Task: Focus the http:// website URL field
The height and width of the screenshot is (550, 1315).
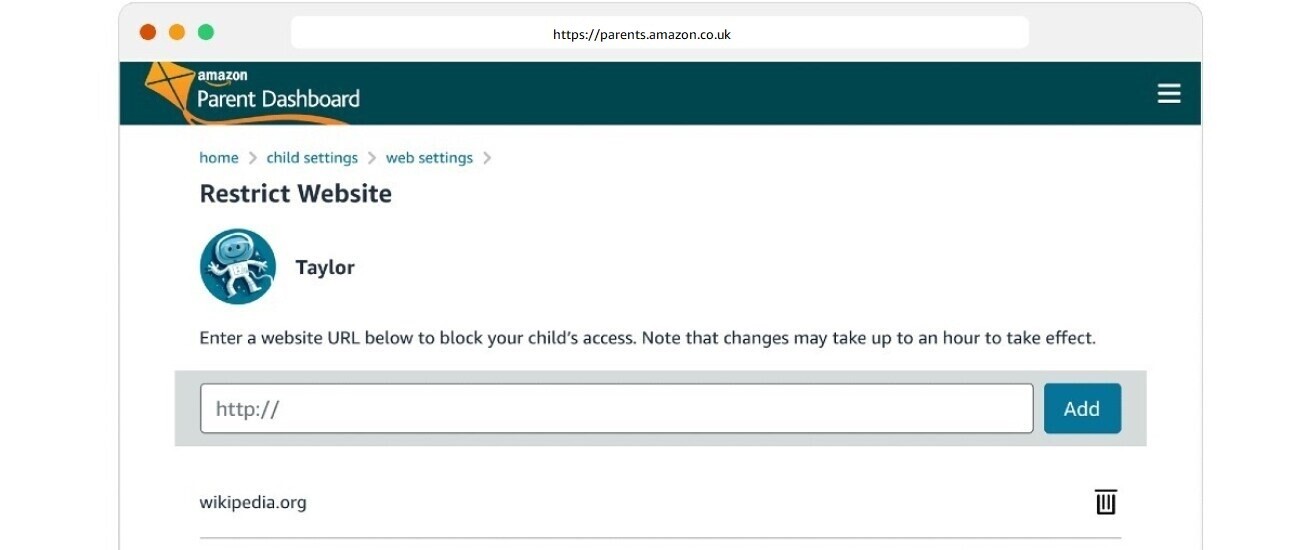Action: point(616,409)
